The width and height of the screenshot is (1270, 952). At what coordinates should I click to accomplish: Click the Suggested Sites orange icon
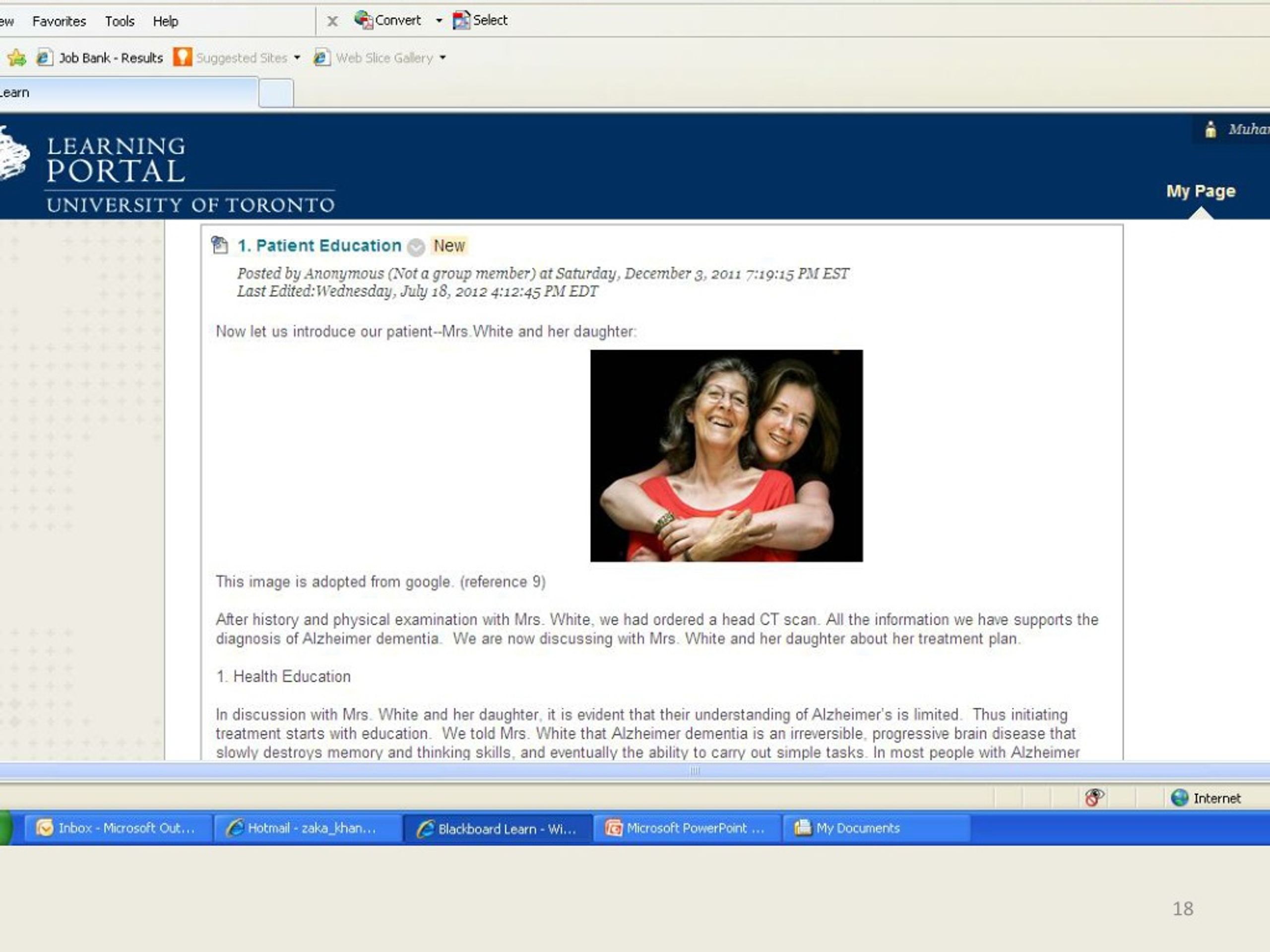pyautogui.click(x=183, y=57)
